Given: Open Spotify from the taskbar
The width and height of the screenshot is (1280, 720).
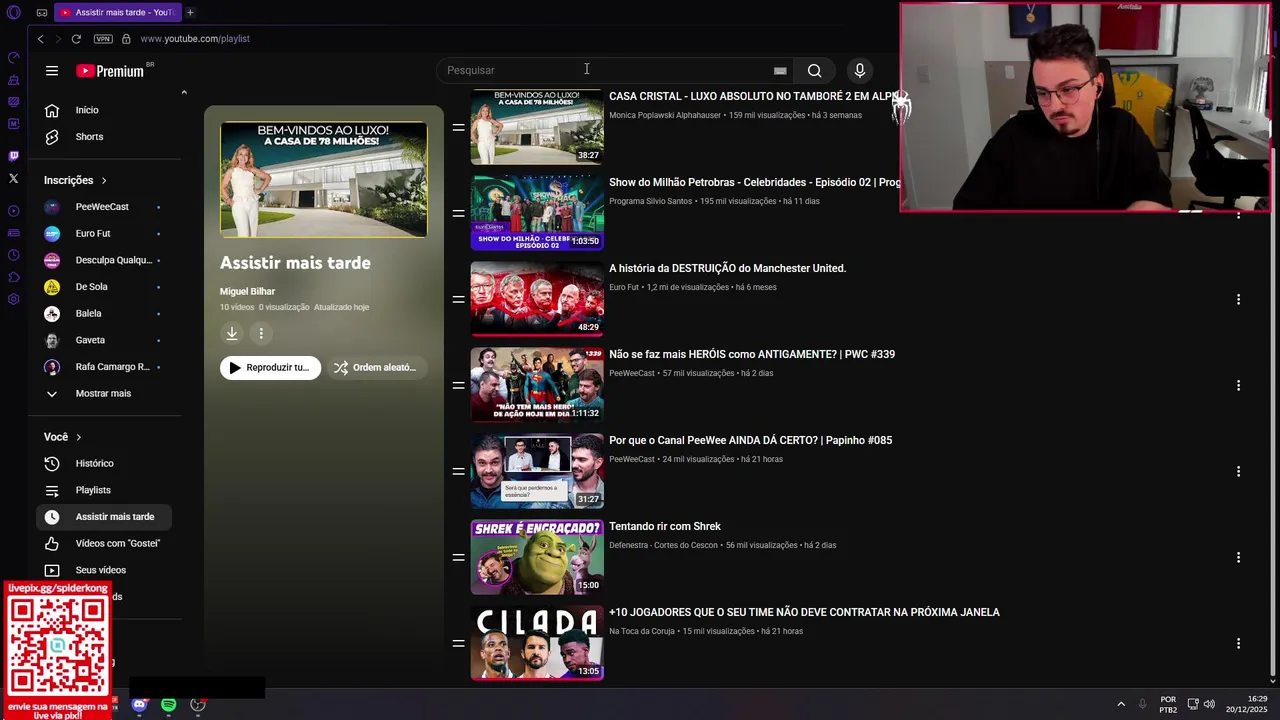Looking at the screenshot, I should [x=169, y=705].
